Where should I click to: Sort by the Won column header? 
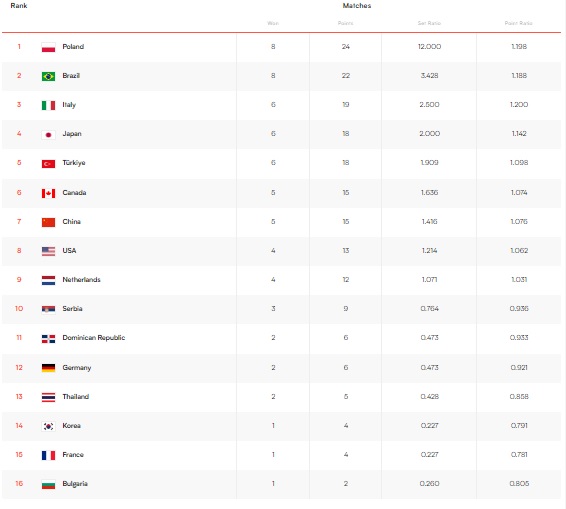point(273,23)
